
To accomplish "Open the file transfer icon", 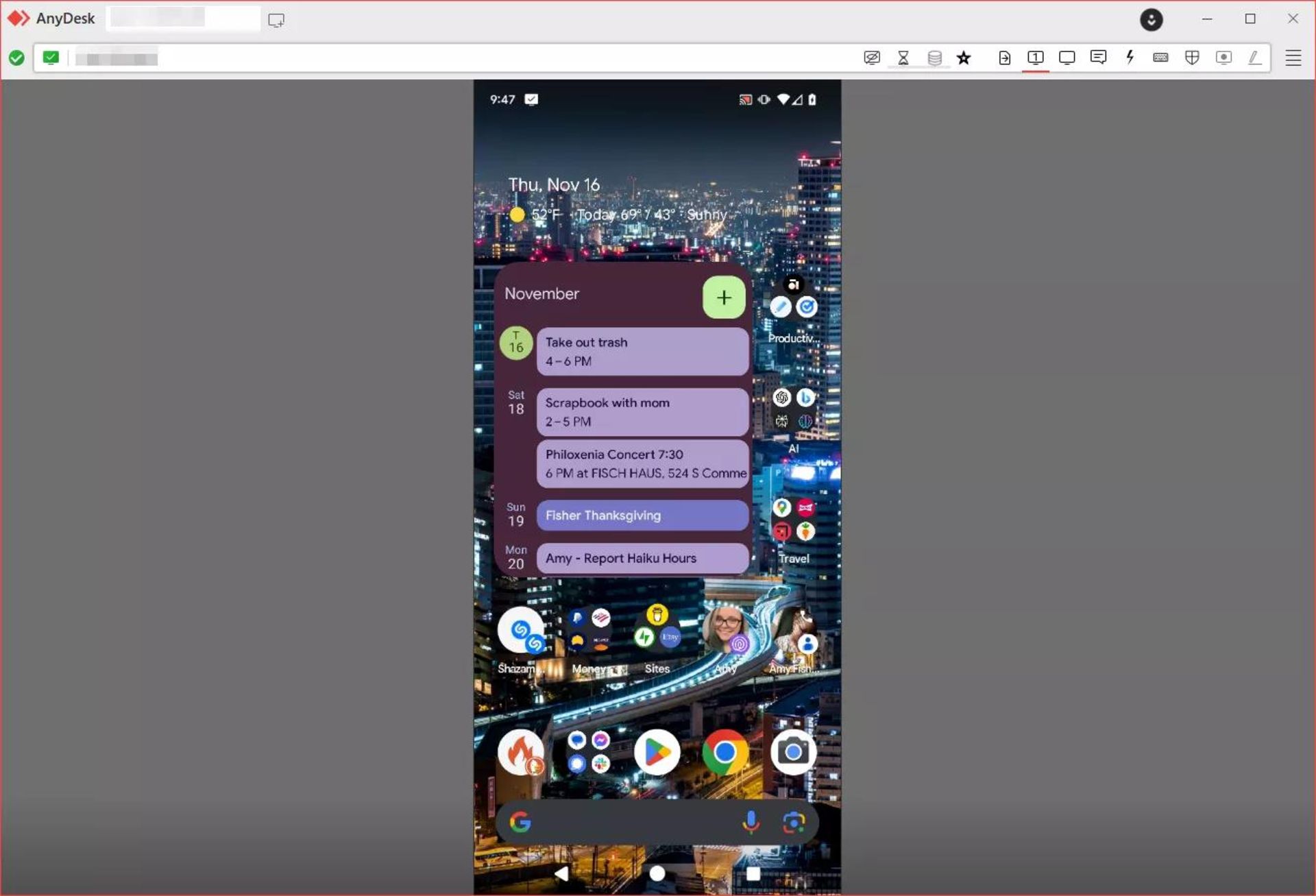I will pos(1004,58).
